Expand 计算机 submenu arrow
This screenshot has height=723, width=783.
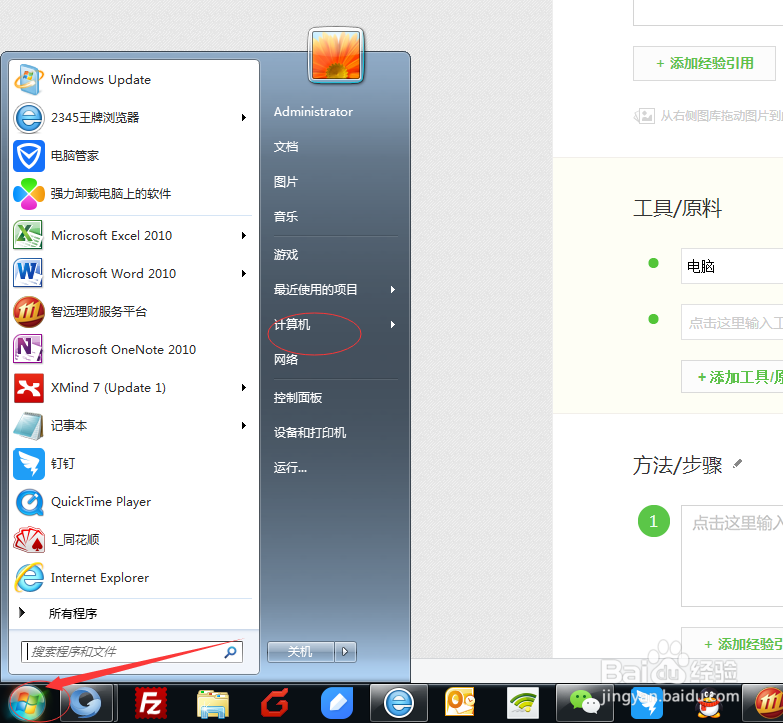pyautogui.click(x=393, y=325)
